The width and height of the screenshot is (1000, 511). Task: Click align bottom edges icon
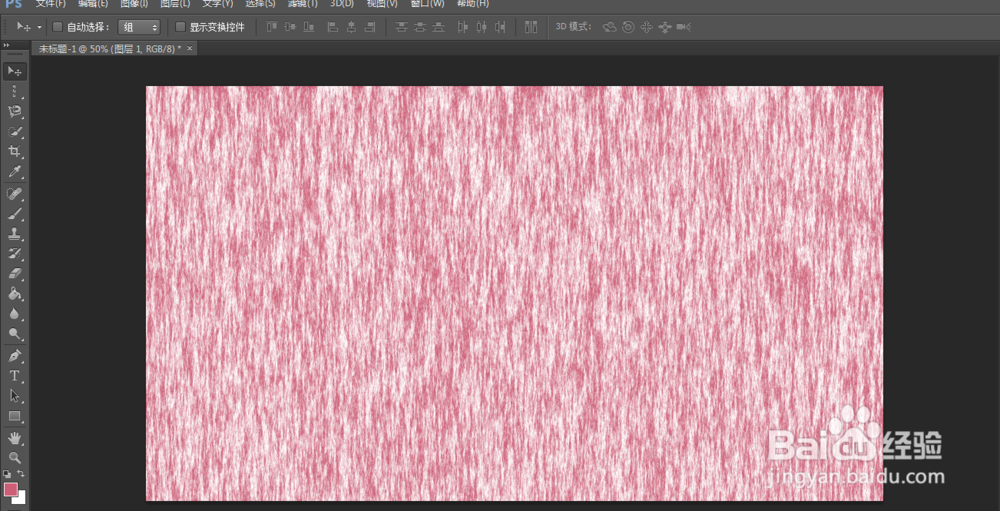[309, 27]
